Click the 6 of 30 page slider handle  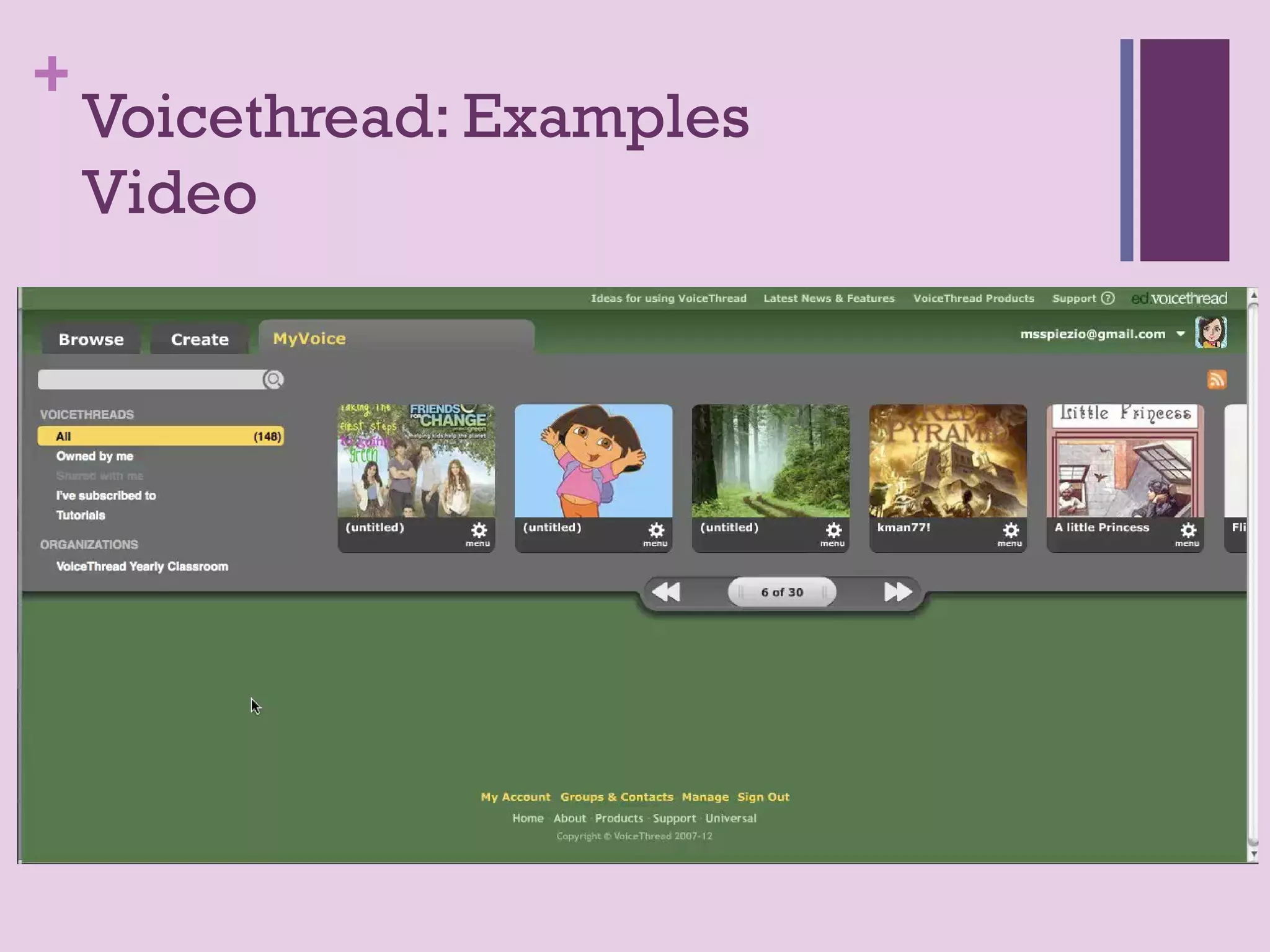pos(782,592)
